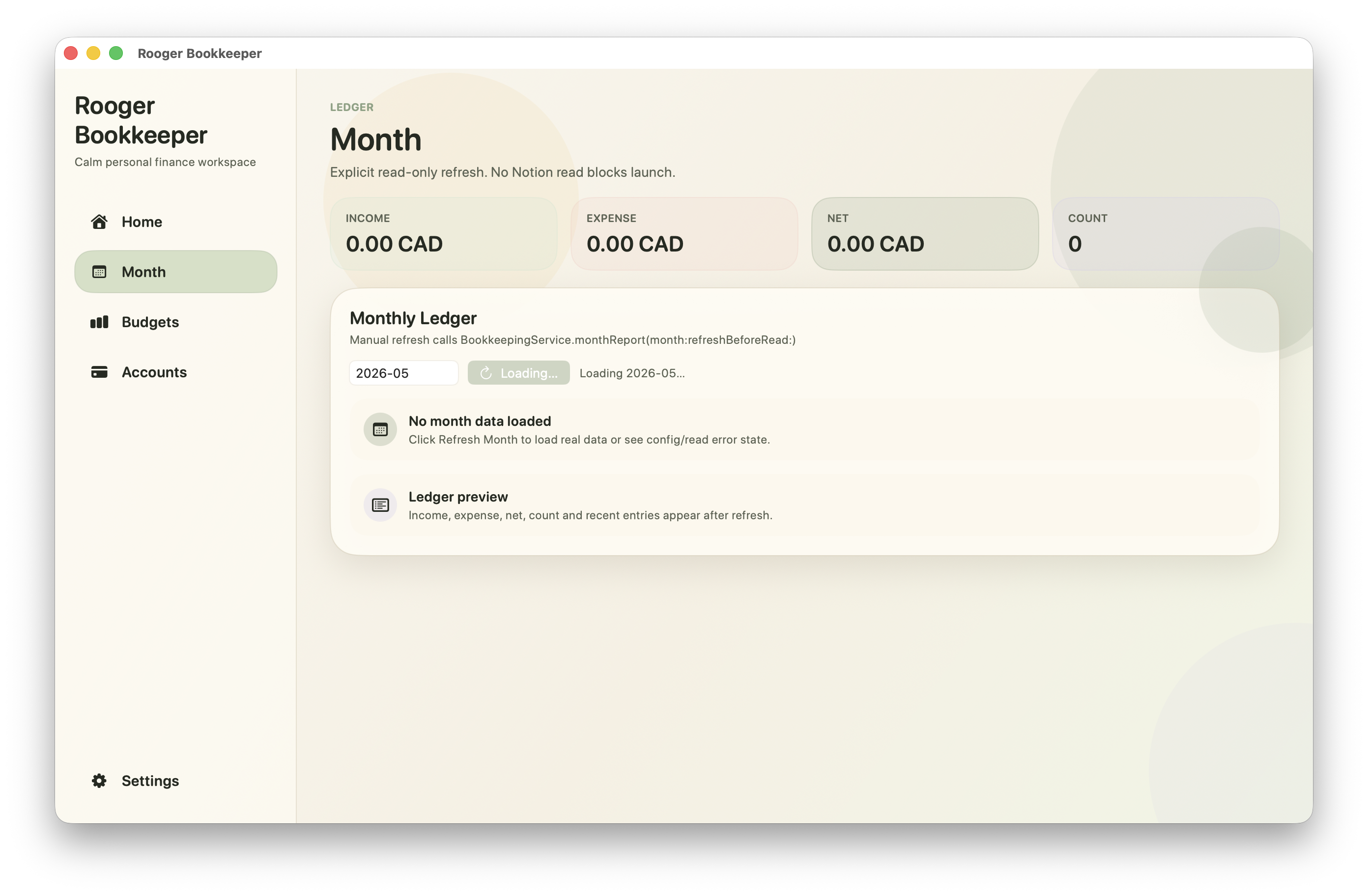
Task: Click the list icon beside Ledger preview
Action: (x=380, y=505)
